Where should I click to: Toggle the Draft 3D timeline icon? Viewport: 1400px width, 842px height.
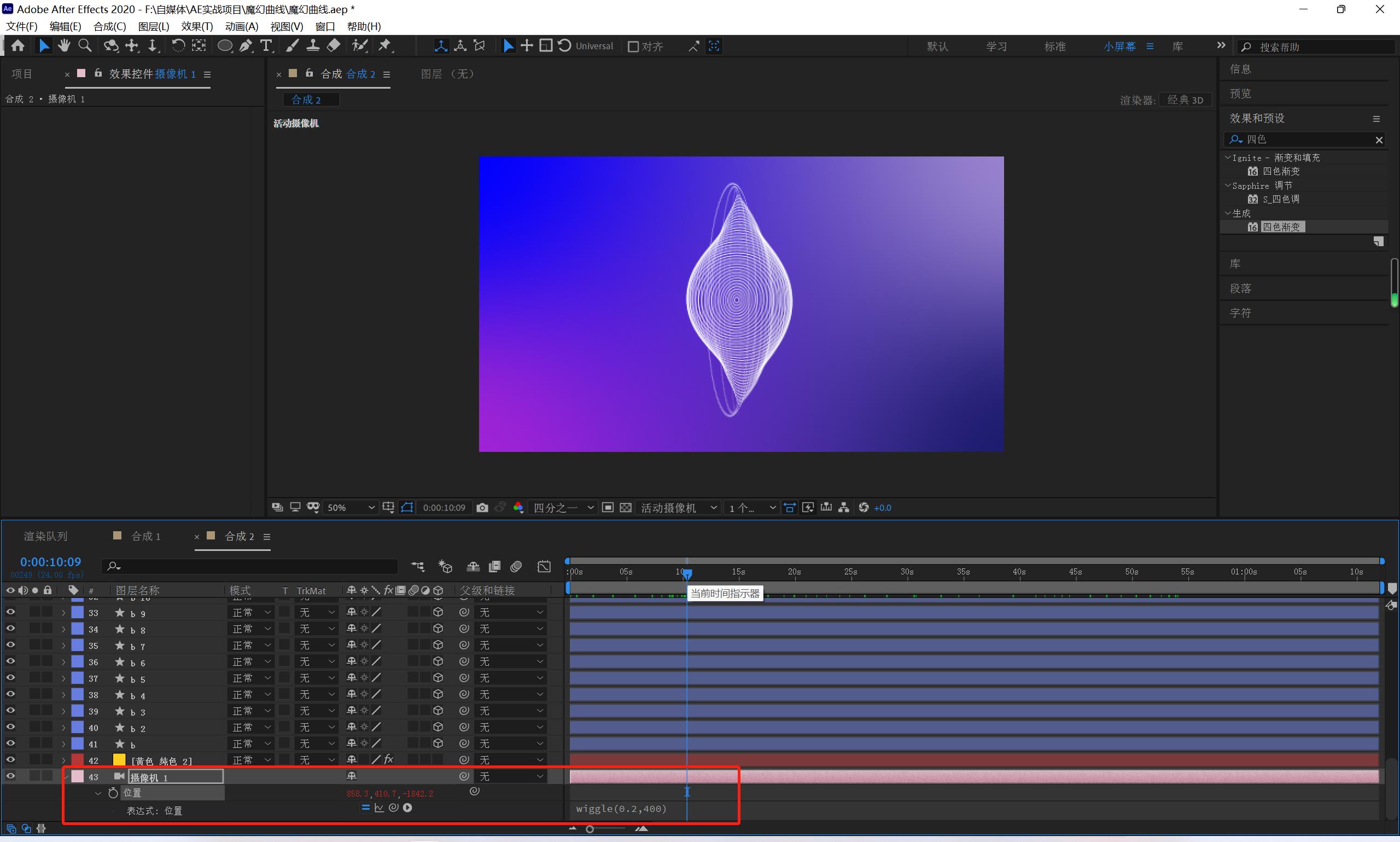445,566
